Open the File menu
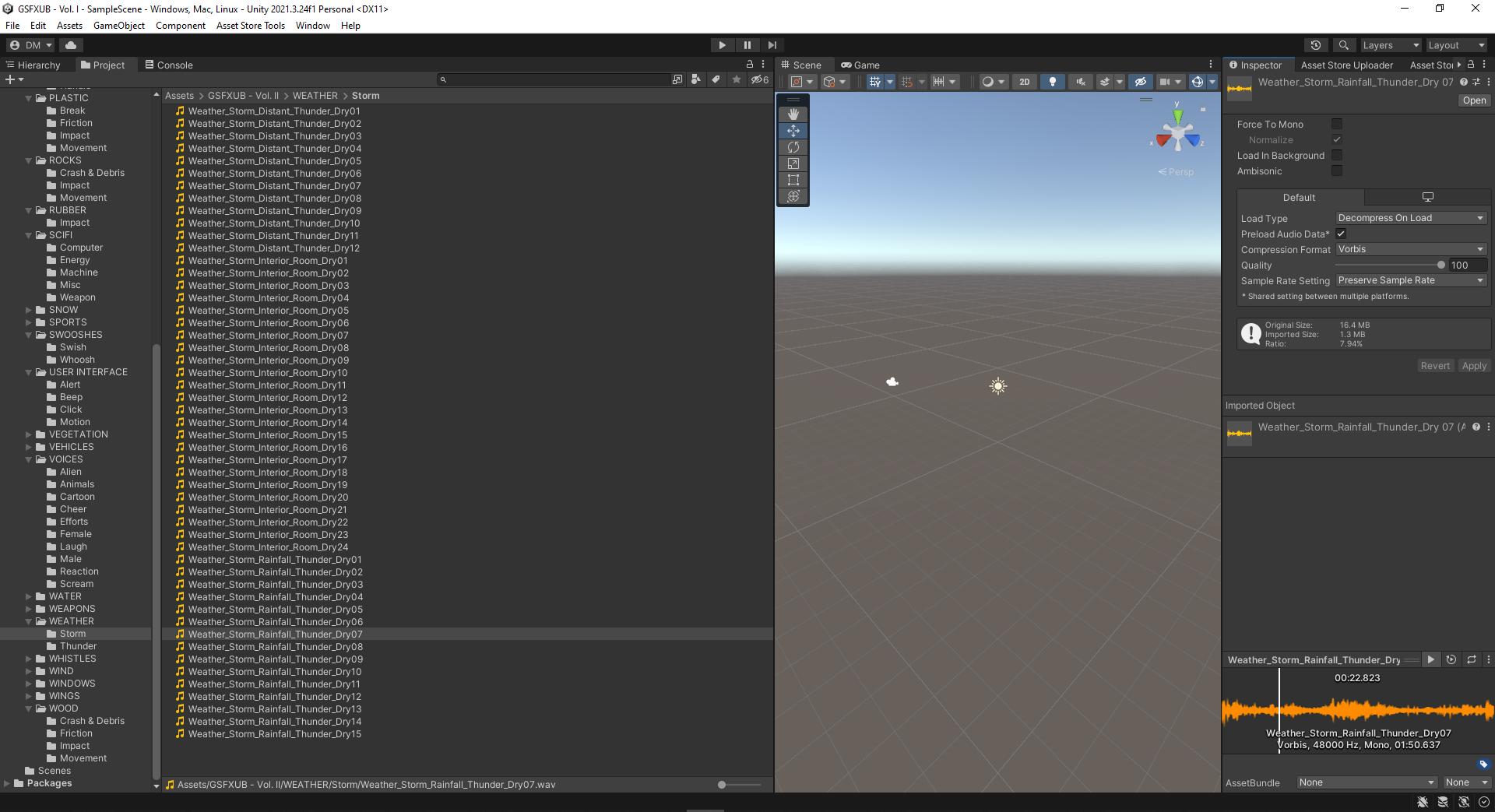1495x812 pixels. click(x=12, y=26)
